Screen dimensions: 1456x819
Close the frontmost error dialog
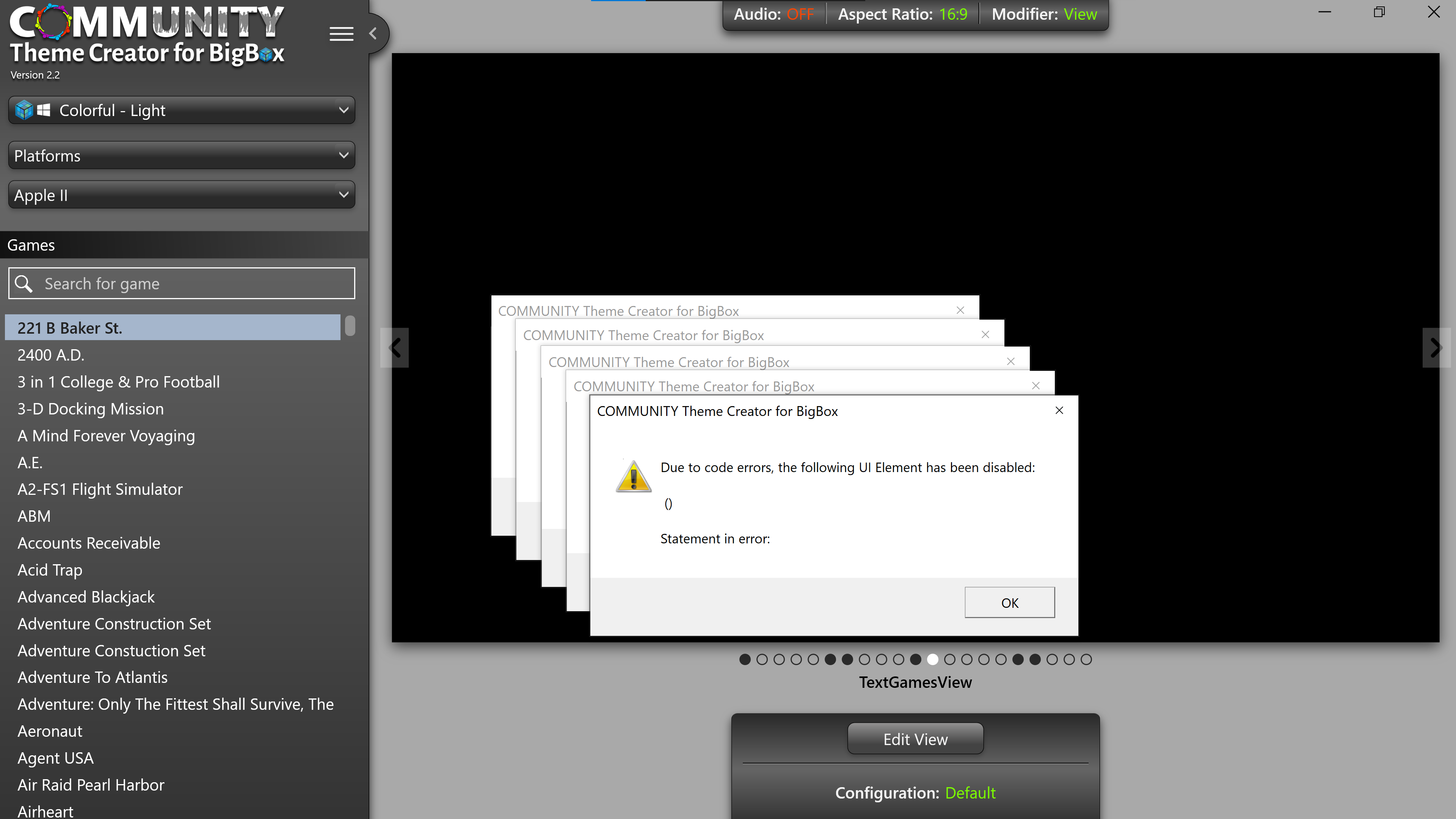(1059, 410)
